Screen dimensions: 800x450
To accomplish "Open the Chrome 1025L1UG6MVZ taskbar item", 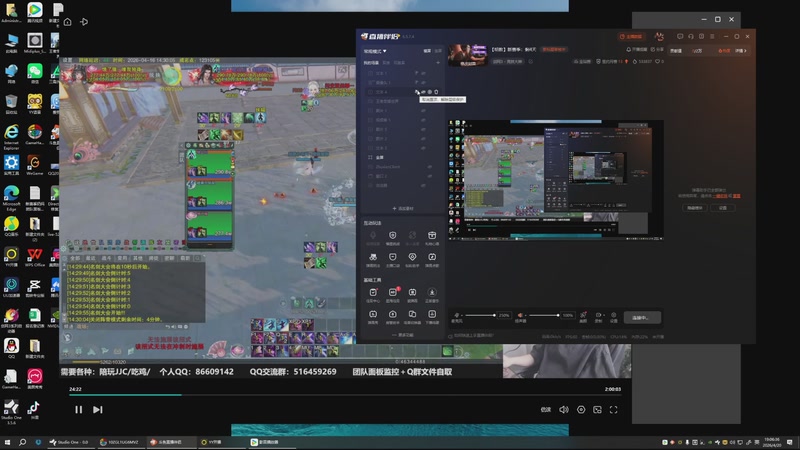I will 119,442.
